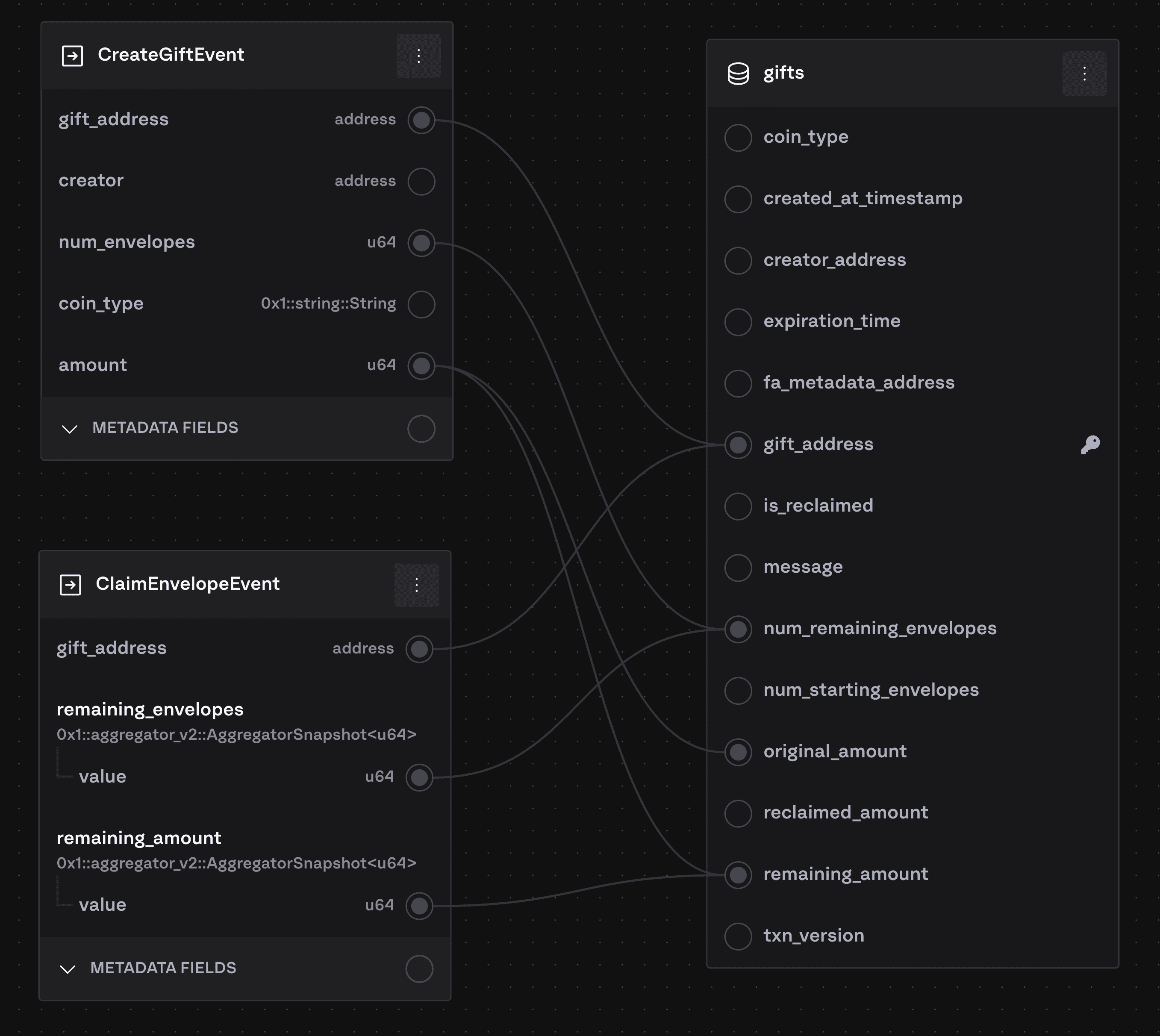Screen dimensions: 1160x1036
Task: Click remaining_envelopes value output port
Action: (419, 777)
